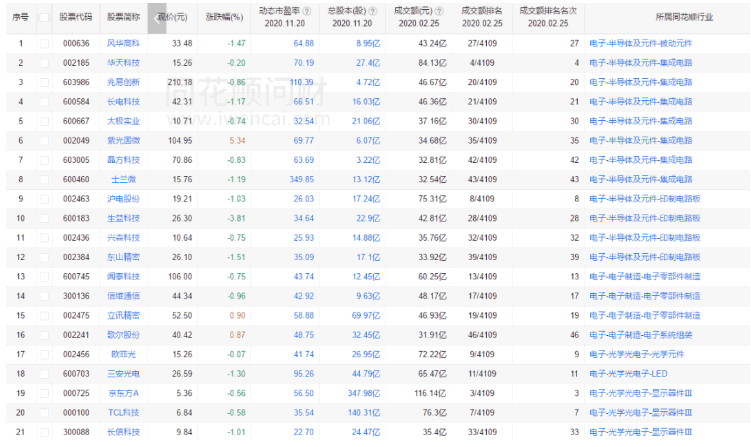Screen dimensions: 751x447
Task: Click current price 210.18
Action: click(180, 82)
